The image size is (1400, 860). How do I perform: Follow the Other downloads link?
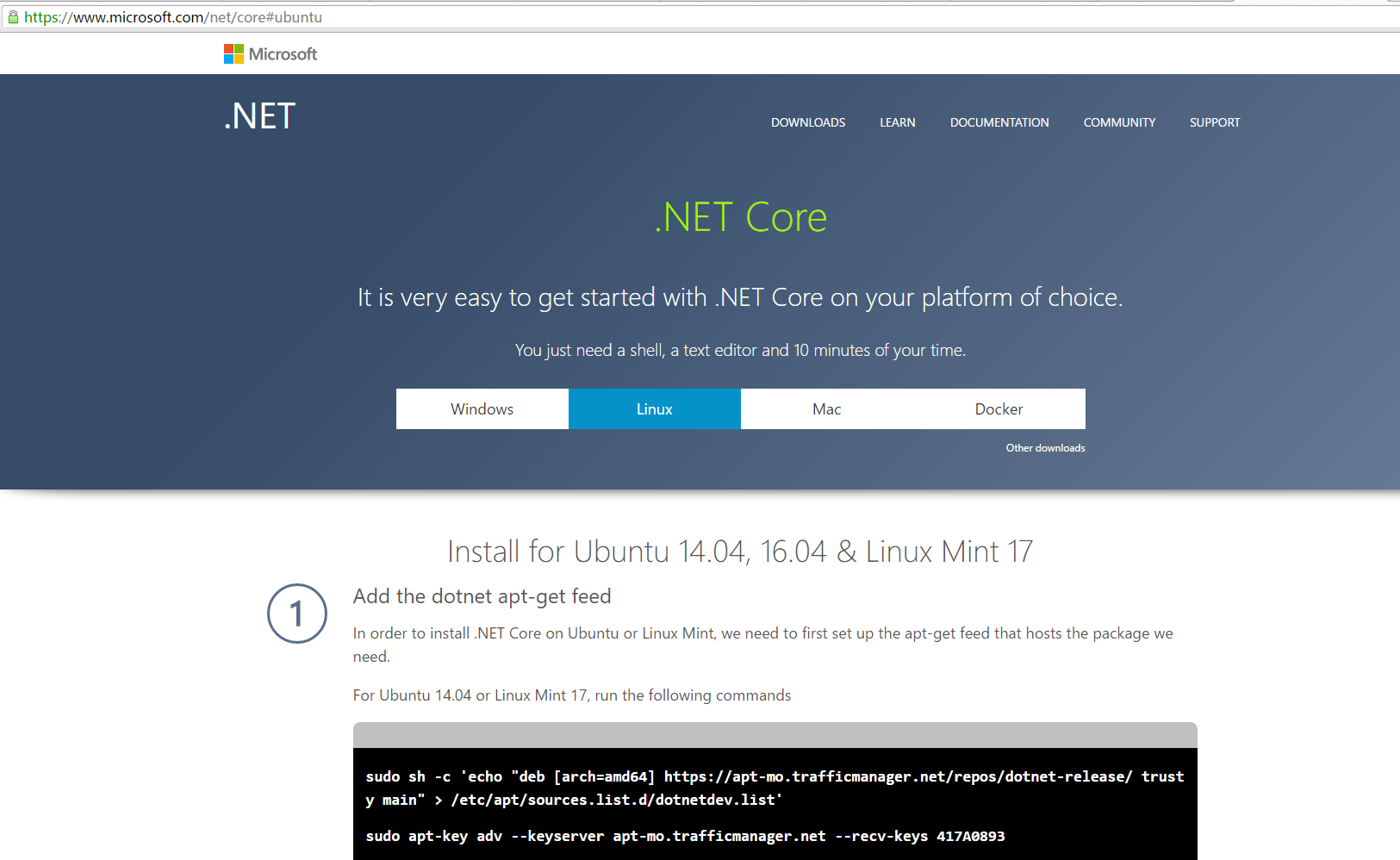[x=1045, y=448]
